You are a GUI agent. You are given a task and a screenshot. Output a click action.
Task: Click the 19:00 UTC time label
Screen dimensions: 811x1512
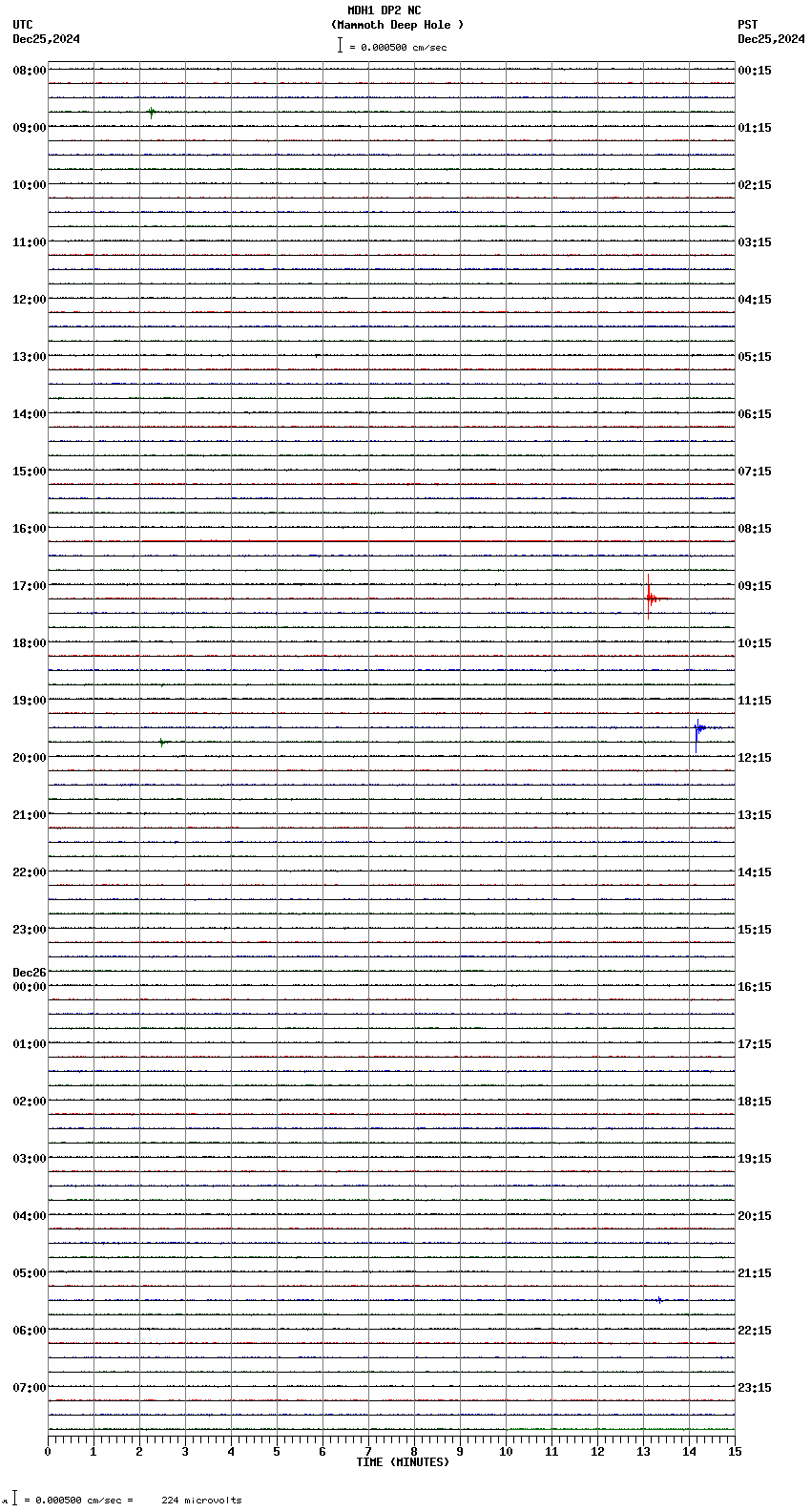coord(29,701)
